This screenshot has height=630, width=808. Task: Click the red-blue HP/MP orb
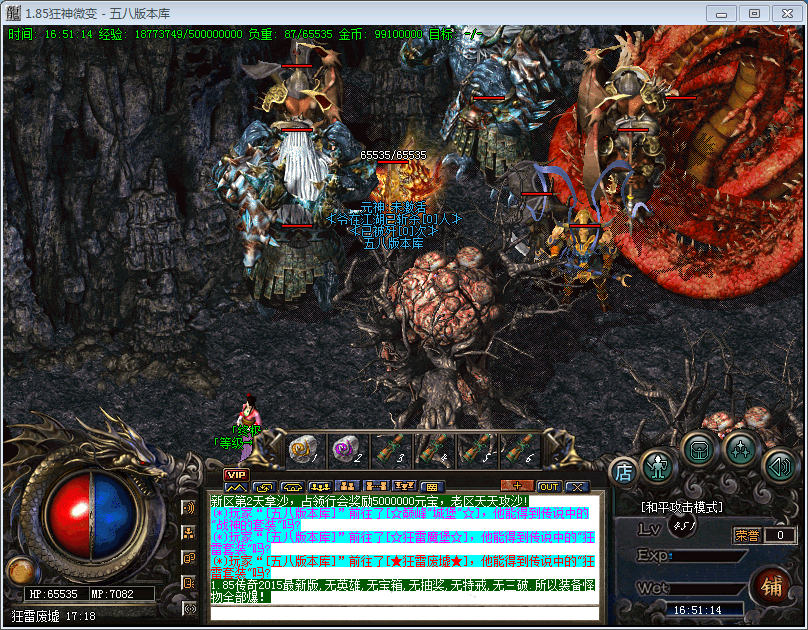click(x=90, y=508)
